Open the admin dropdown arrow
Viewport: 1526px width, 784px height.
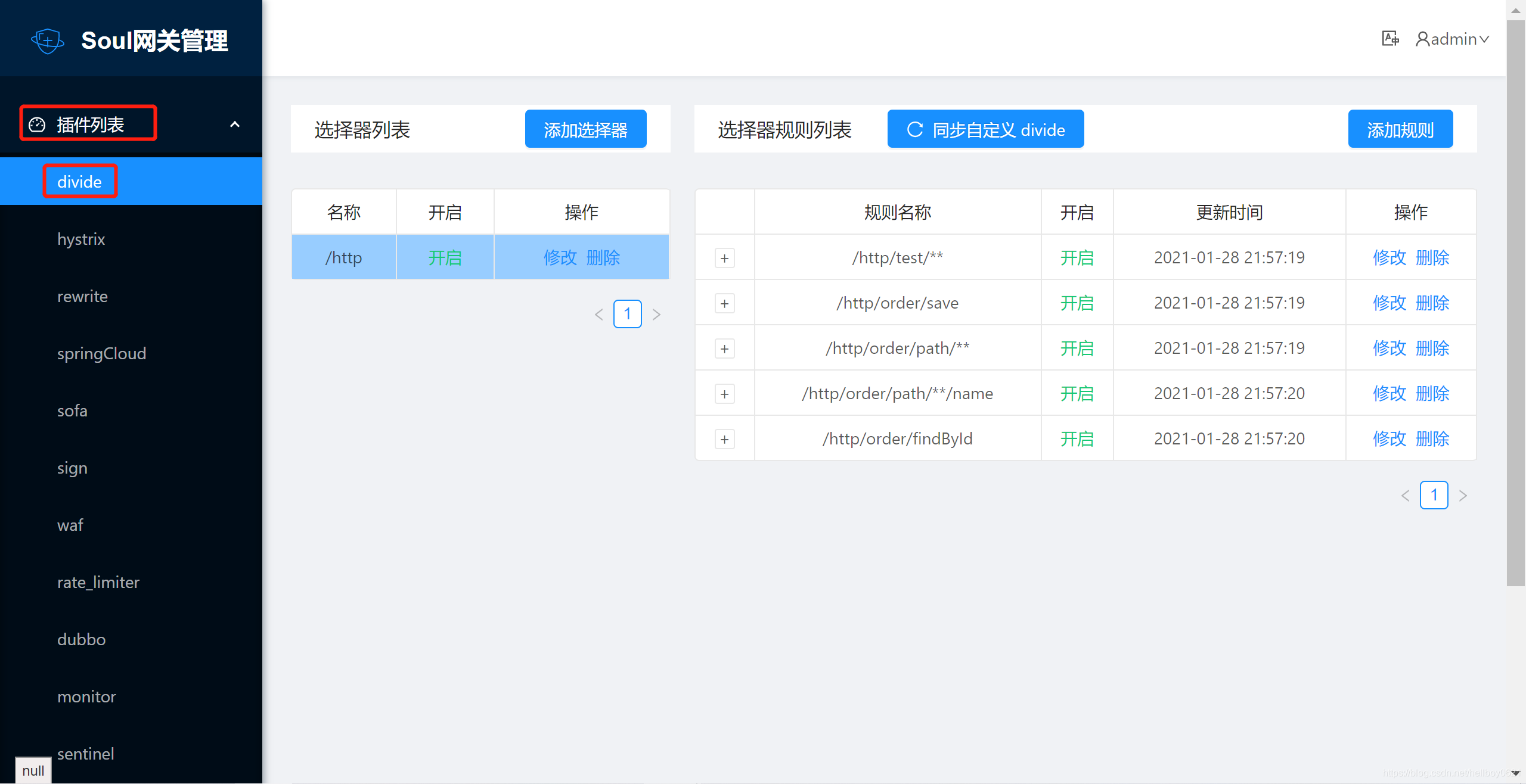(x=1484, y=39)
